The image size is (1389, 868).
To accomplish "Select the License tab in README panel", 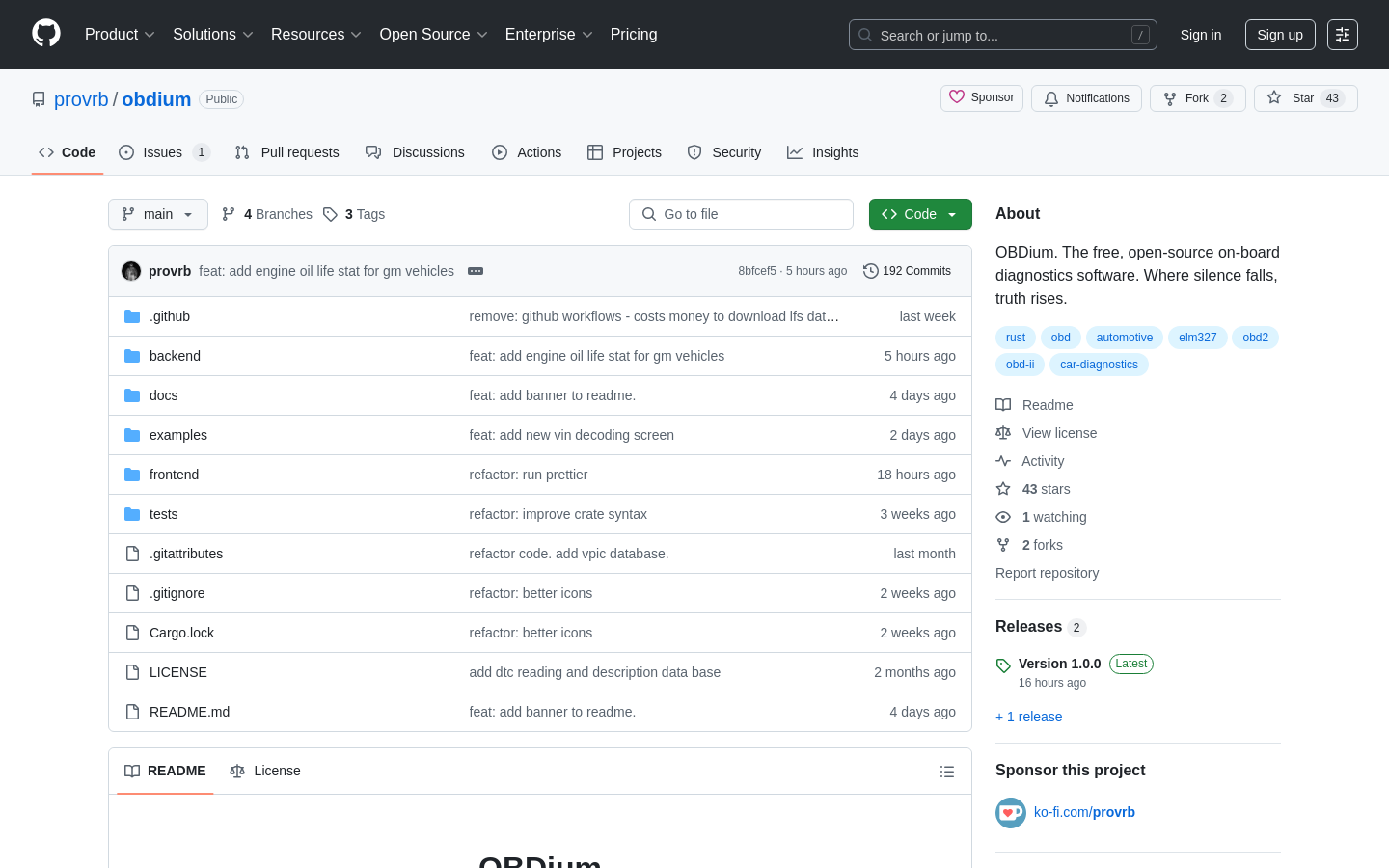I will click(x=265, y=771).
